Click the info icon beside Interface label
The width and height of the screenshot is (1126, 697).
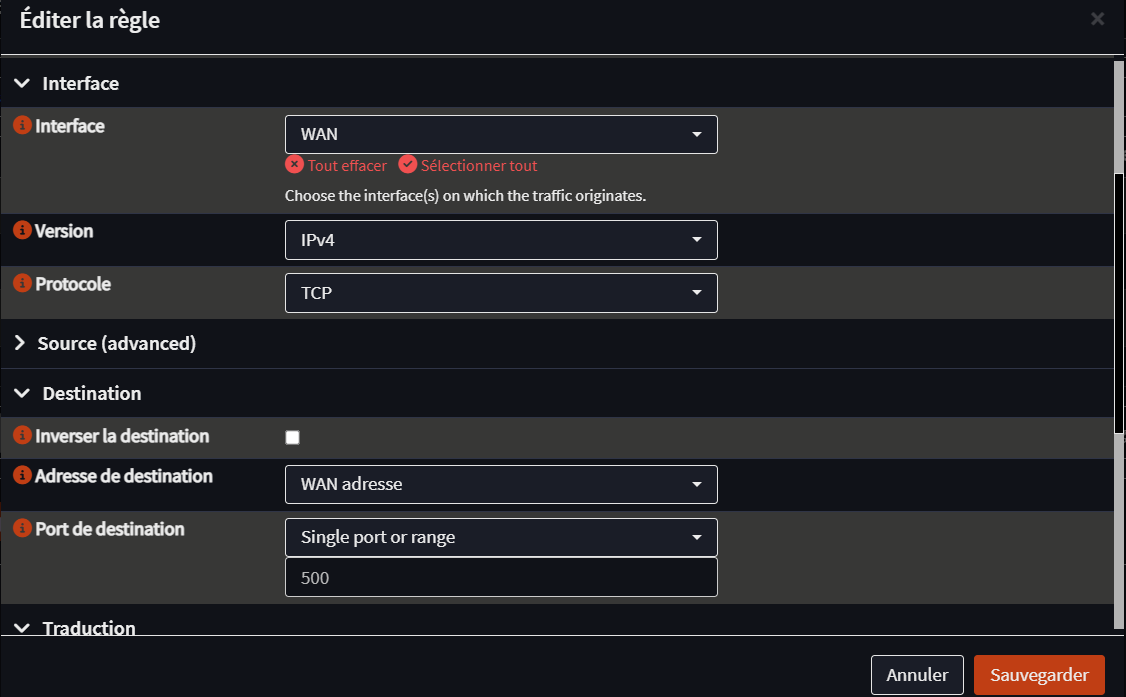pos(22,125)
